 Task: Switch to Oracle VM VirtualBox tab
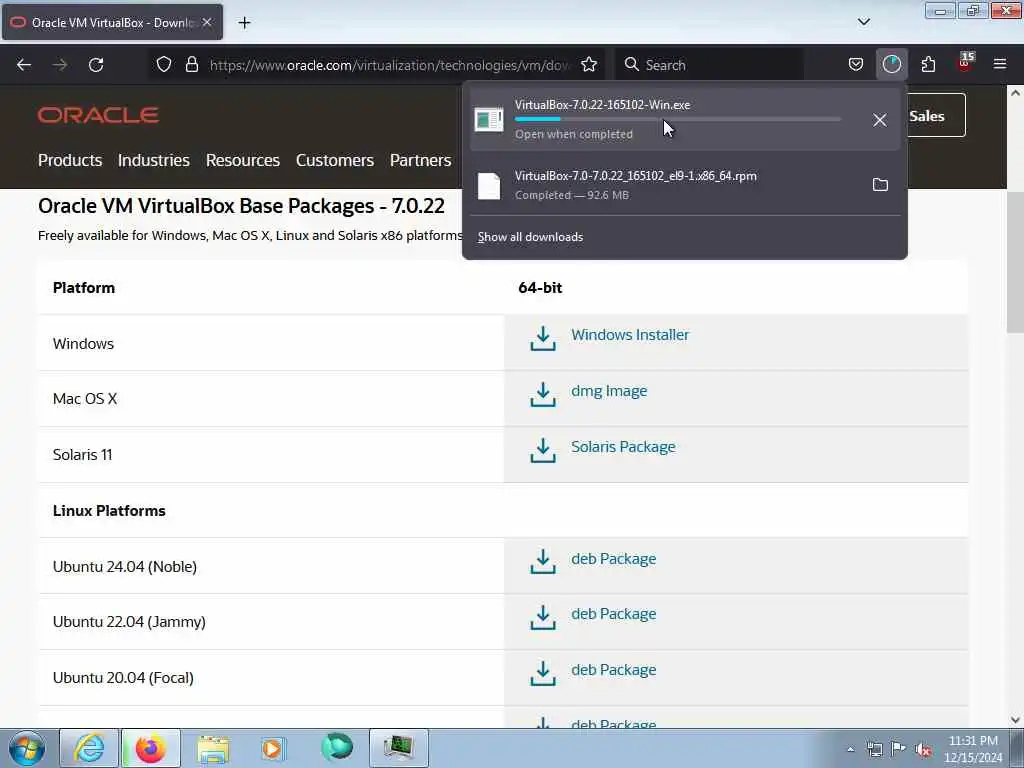click(x=112, y=22)
